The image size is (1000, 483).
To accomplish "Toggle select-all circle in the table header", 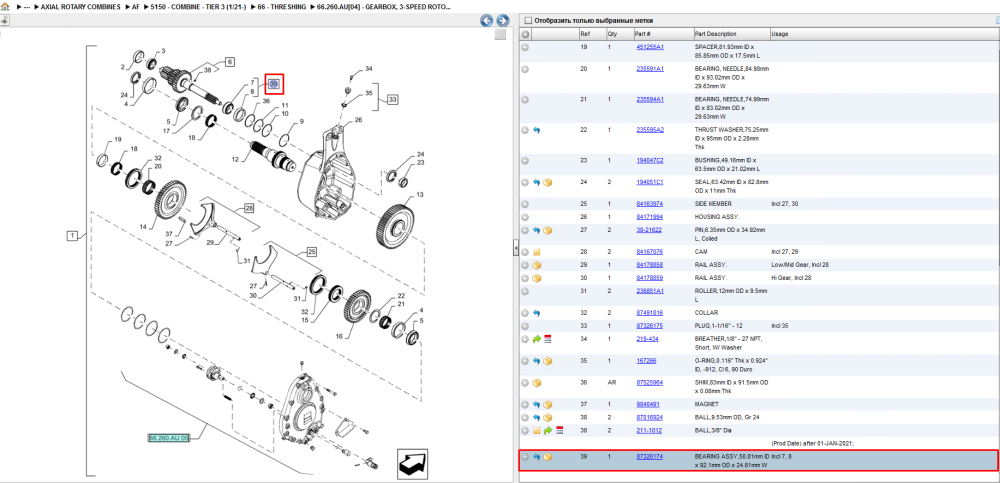I will tap(526, 34).
